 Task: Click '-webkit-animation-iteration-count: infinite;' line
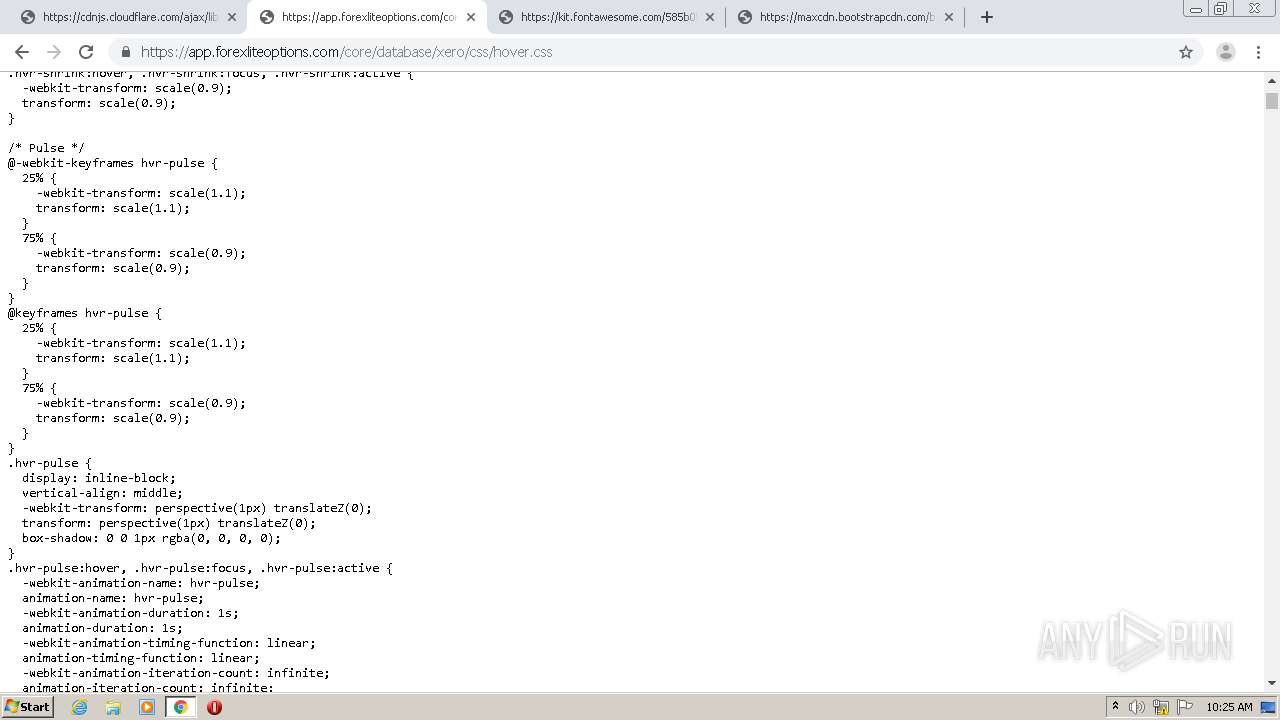pos(176,673)
